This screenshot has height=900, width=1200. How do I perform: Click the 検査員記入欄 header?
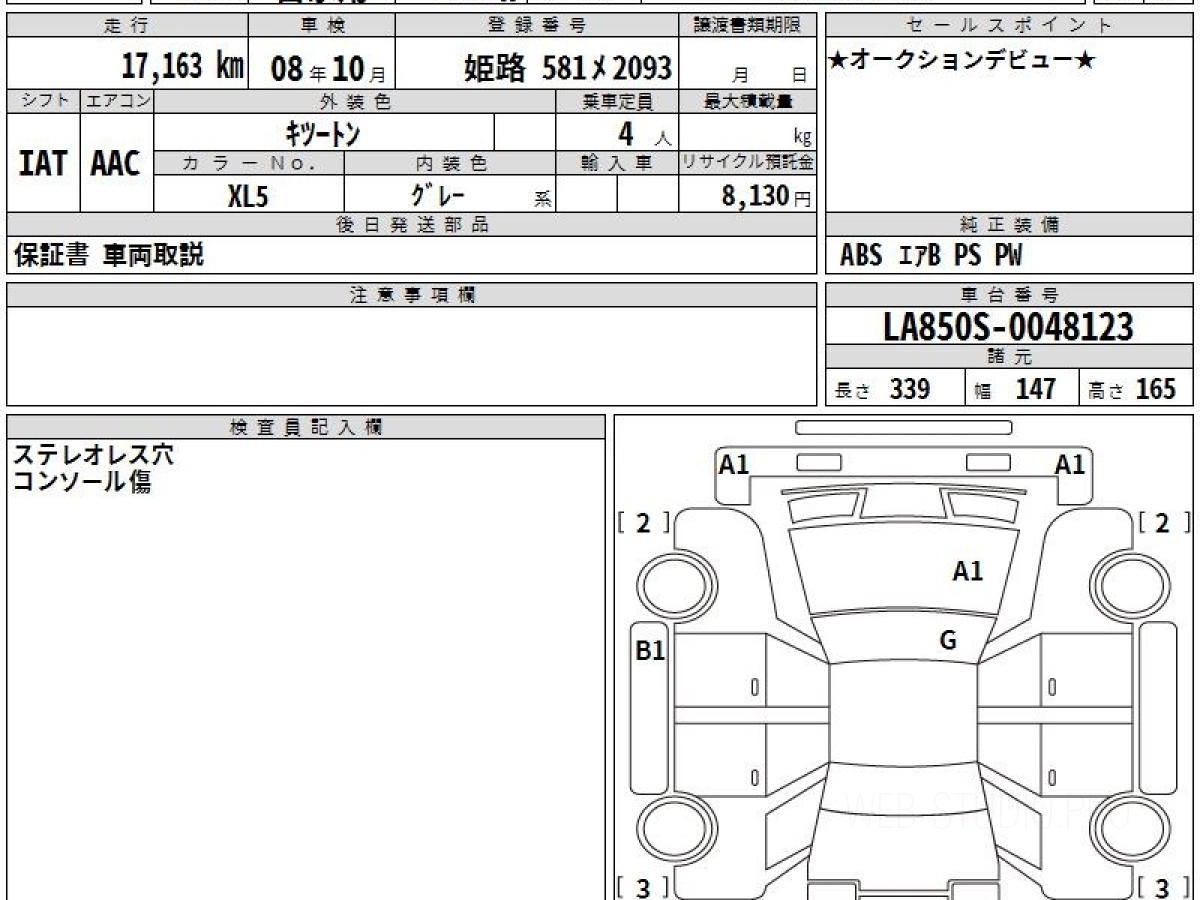[x=306, y=427]
